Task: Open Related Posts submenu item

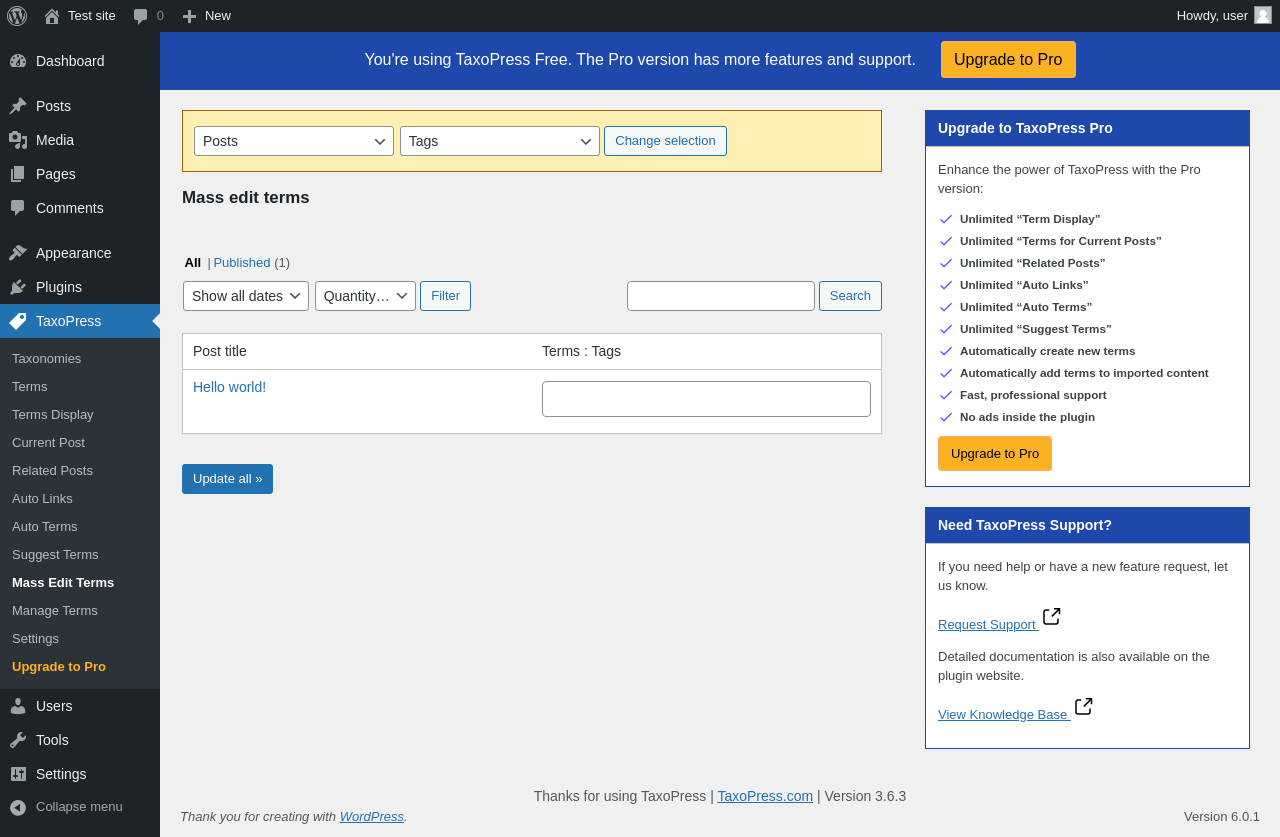Action: tap(52, 470)
